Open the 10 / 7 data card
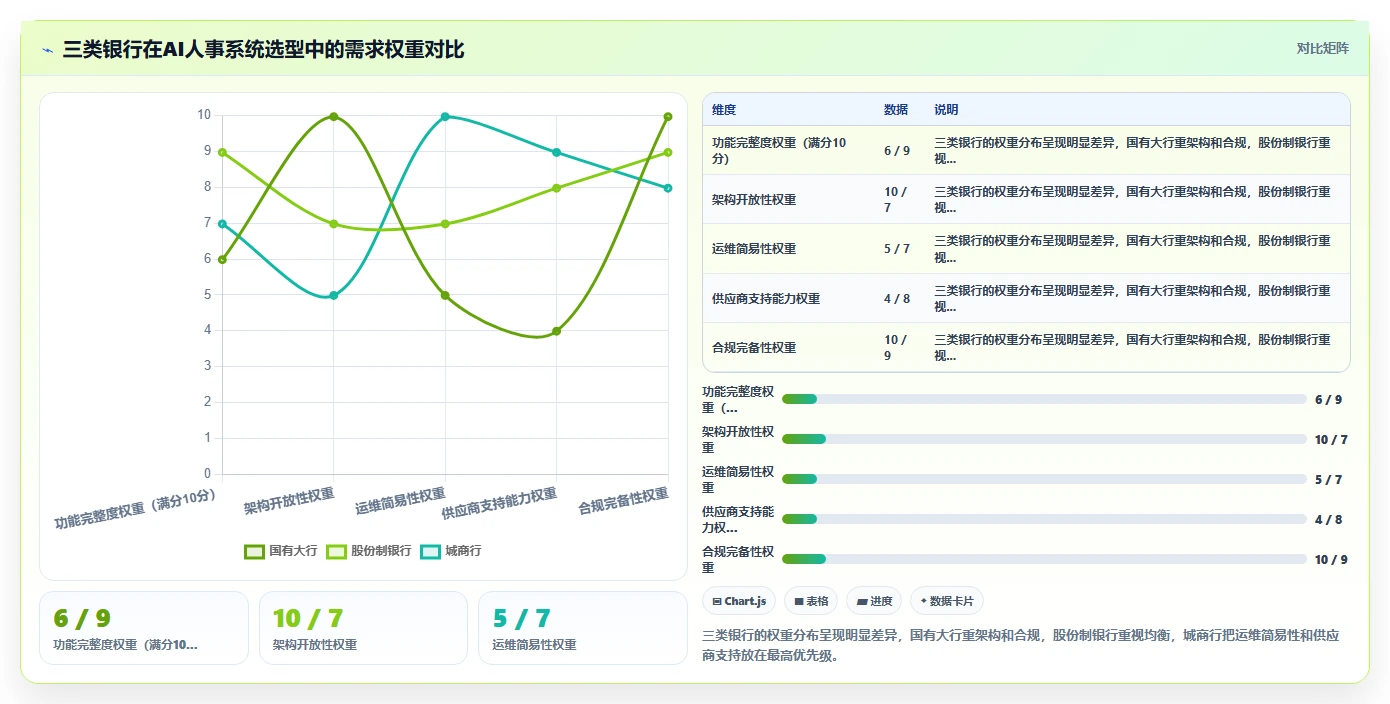Viewport: 1390px width, 704px height. (x=363, y=628)
